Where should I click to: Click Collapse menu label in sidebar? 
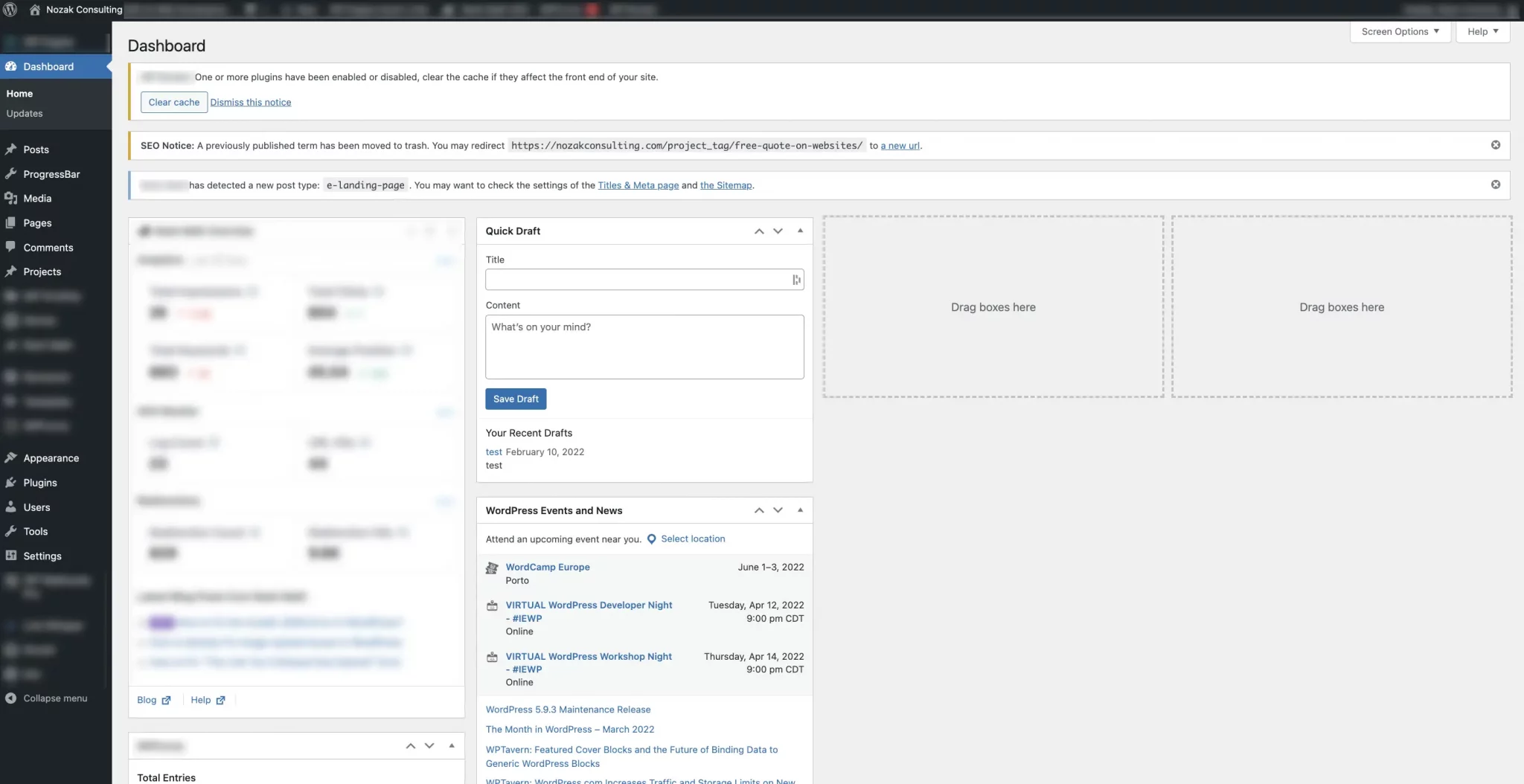coord(55,698)
